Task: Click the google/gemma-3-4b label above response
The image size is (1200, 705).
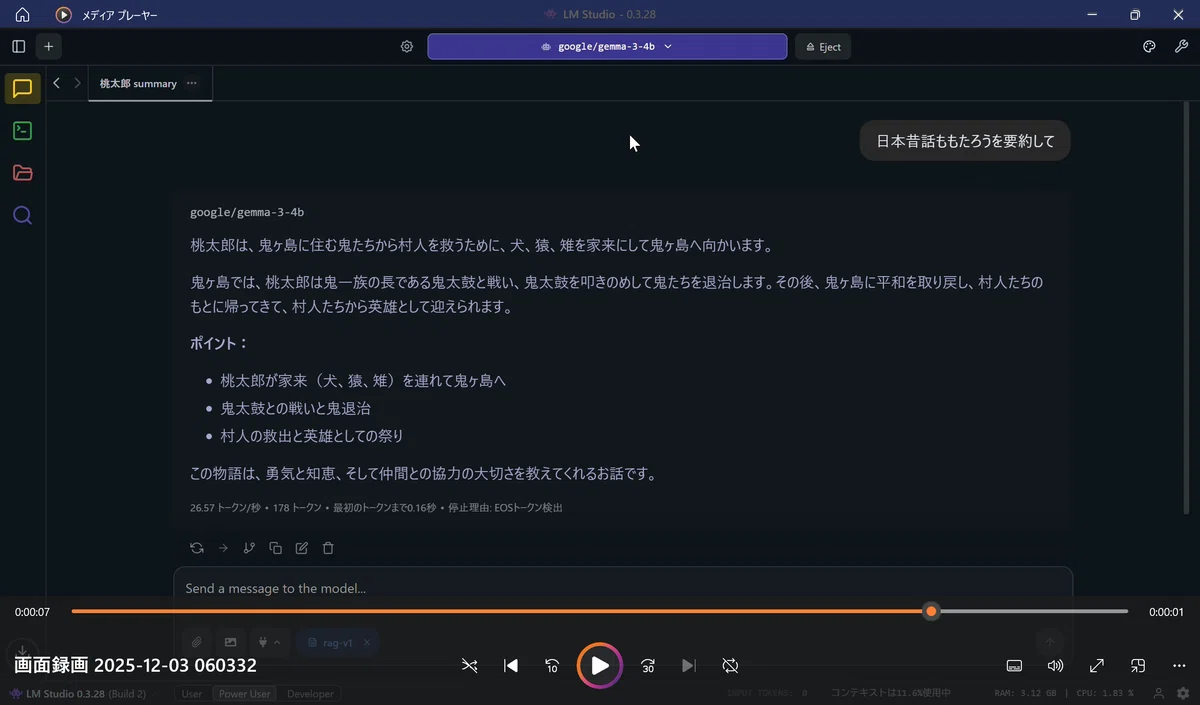Action: point(247,212)
